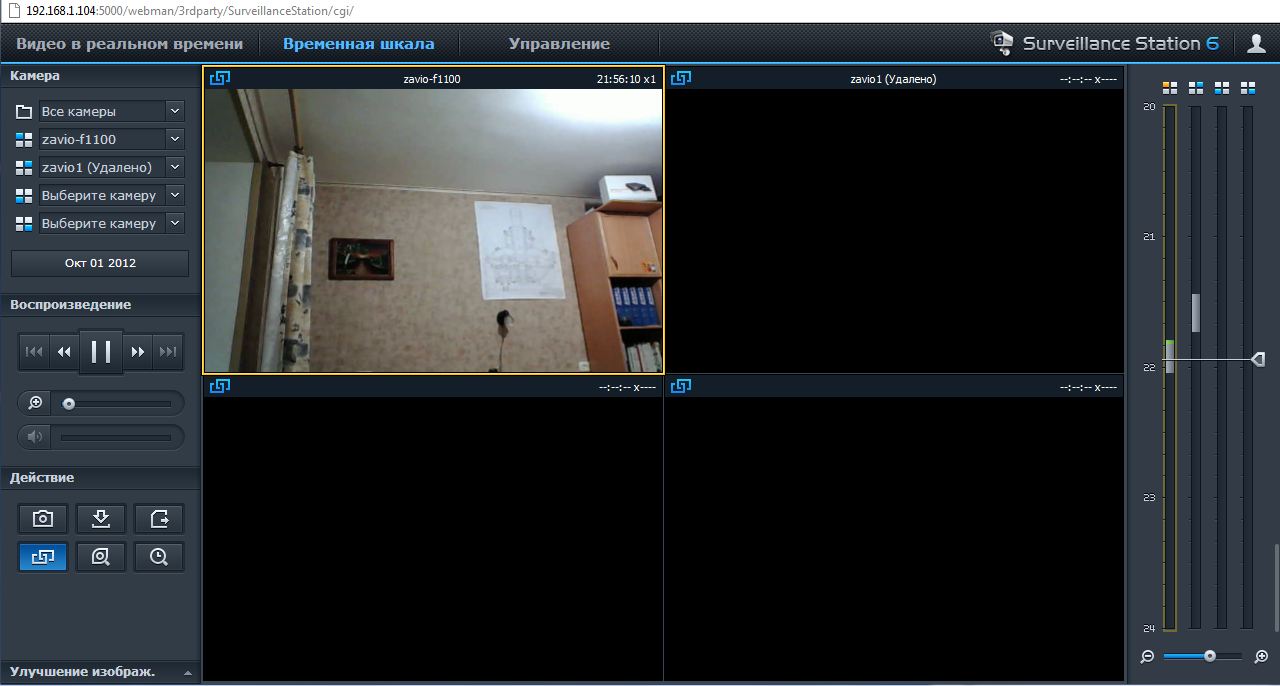
Task: Toggle the synchronous playback mode button
Action: coord(43,557)
